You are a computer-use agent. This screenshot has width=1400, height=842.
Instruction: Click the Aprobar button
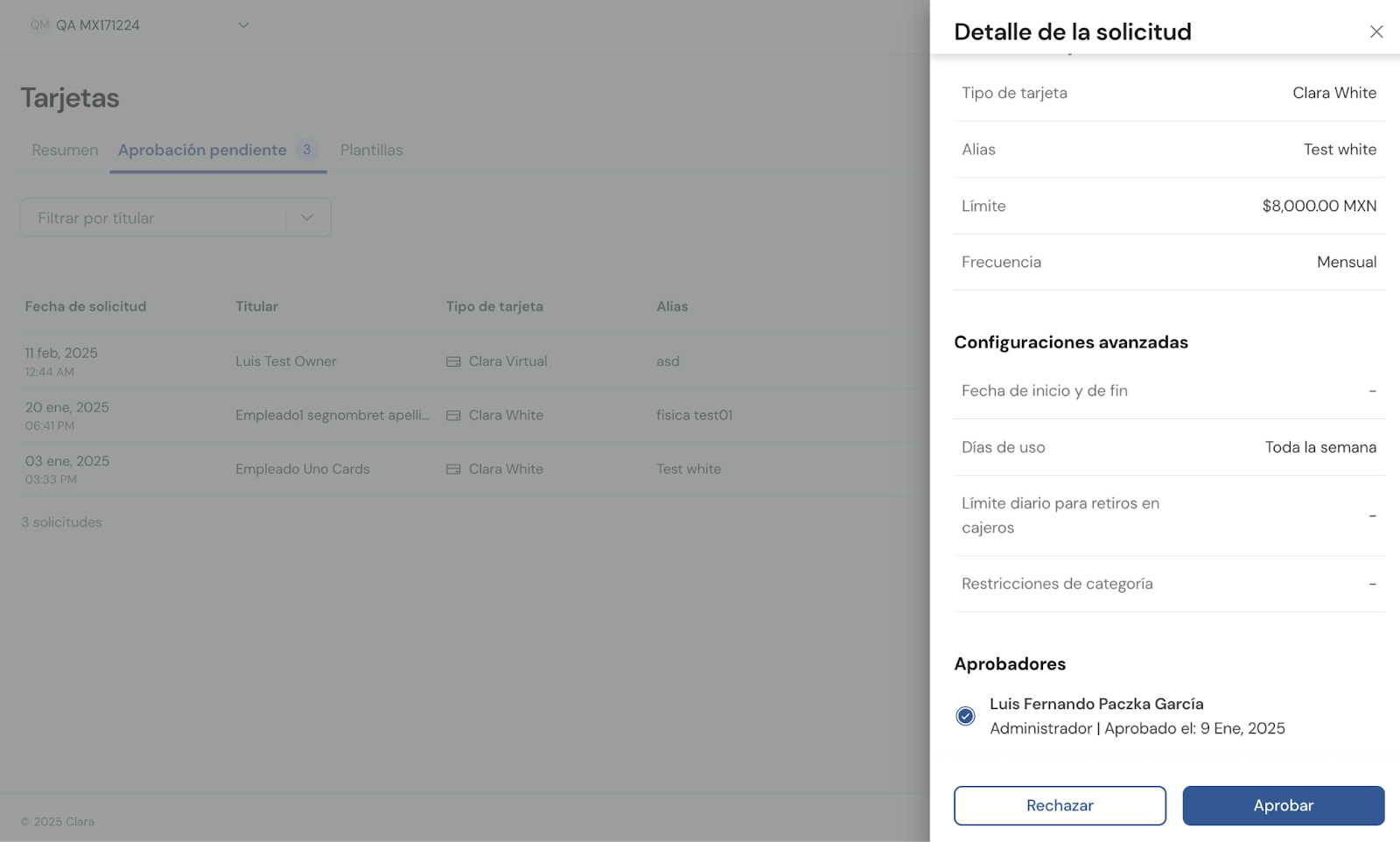[x=1283, y=805]
